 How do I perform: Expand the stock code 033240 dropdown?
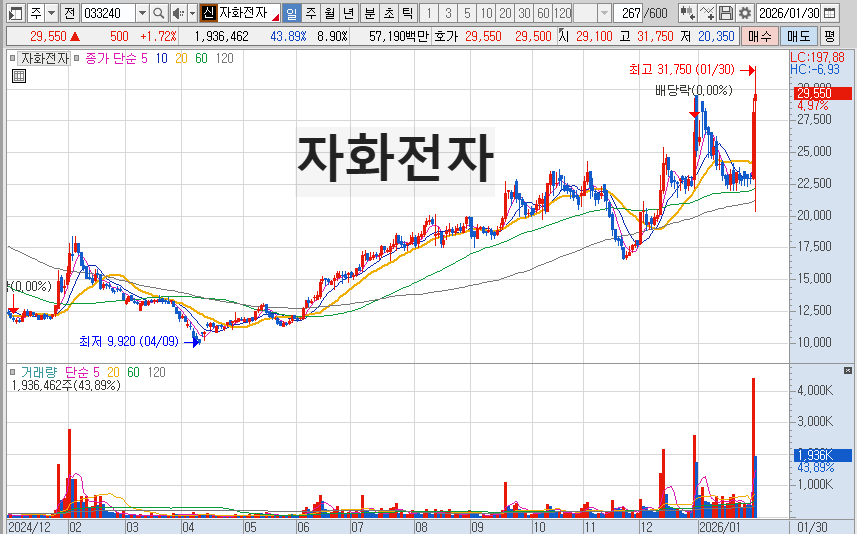142,13
